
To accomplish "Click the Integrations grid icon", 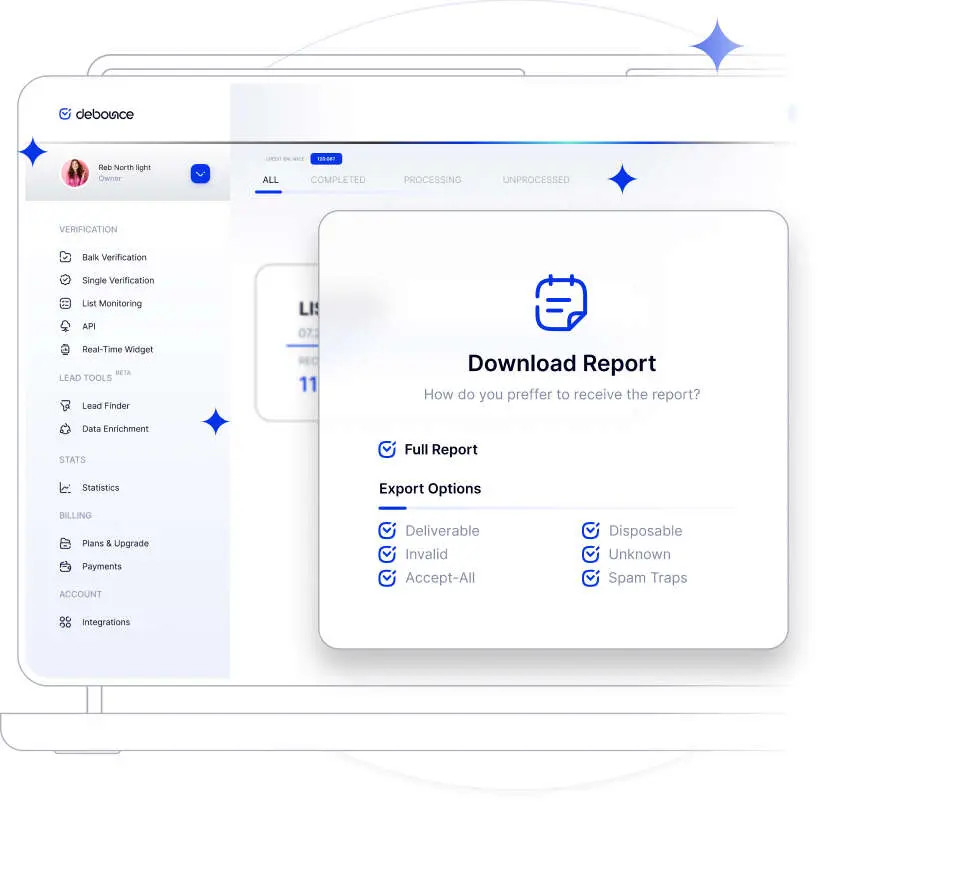I will click(x=66, y=622).
